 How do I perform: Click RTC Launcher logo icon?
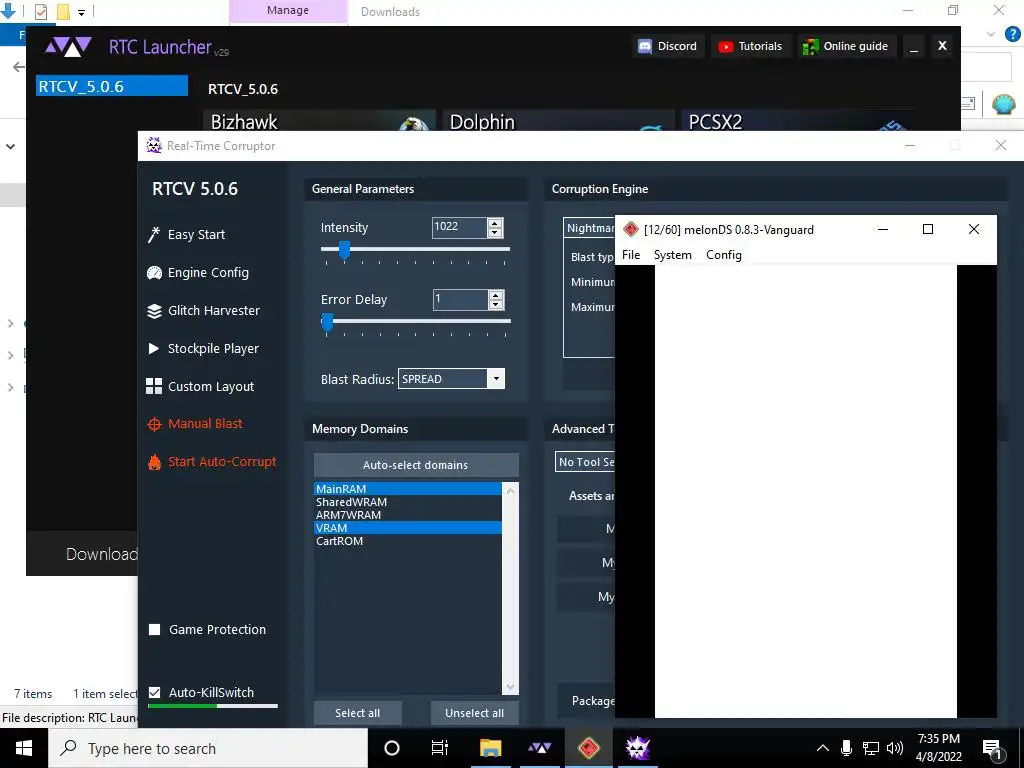click(68, 47)
